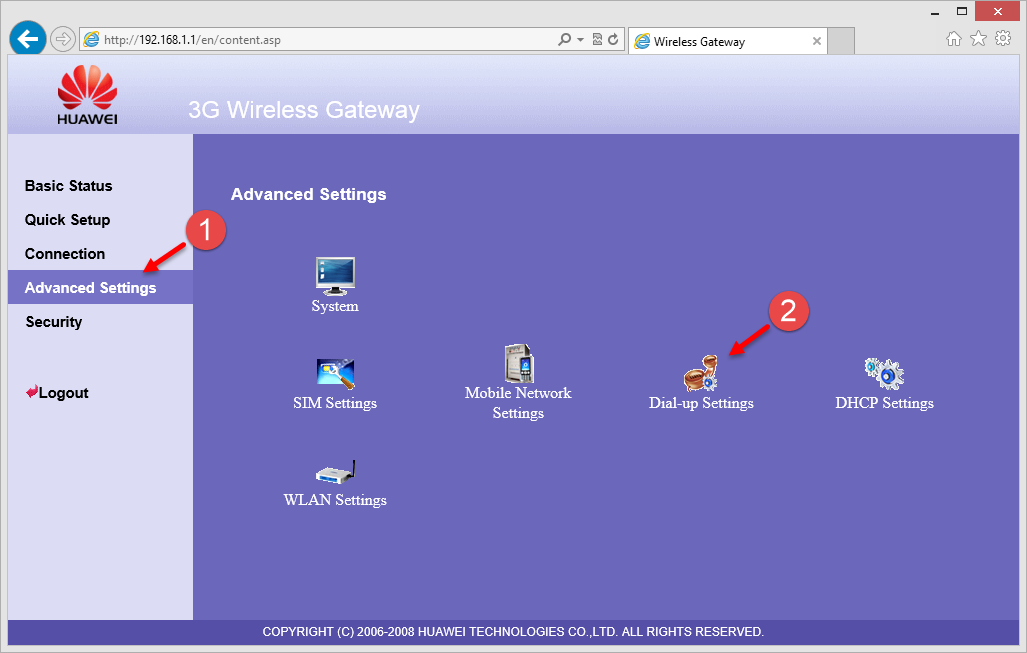This screenshot has width=1027, height=653.
Task: Expand the address bar search dropdown arrow
Action: [x=580, y=39]
